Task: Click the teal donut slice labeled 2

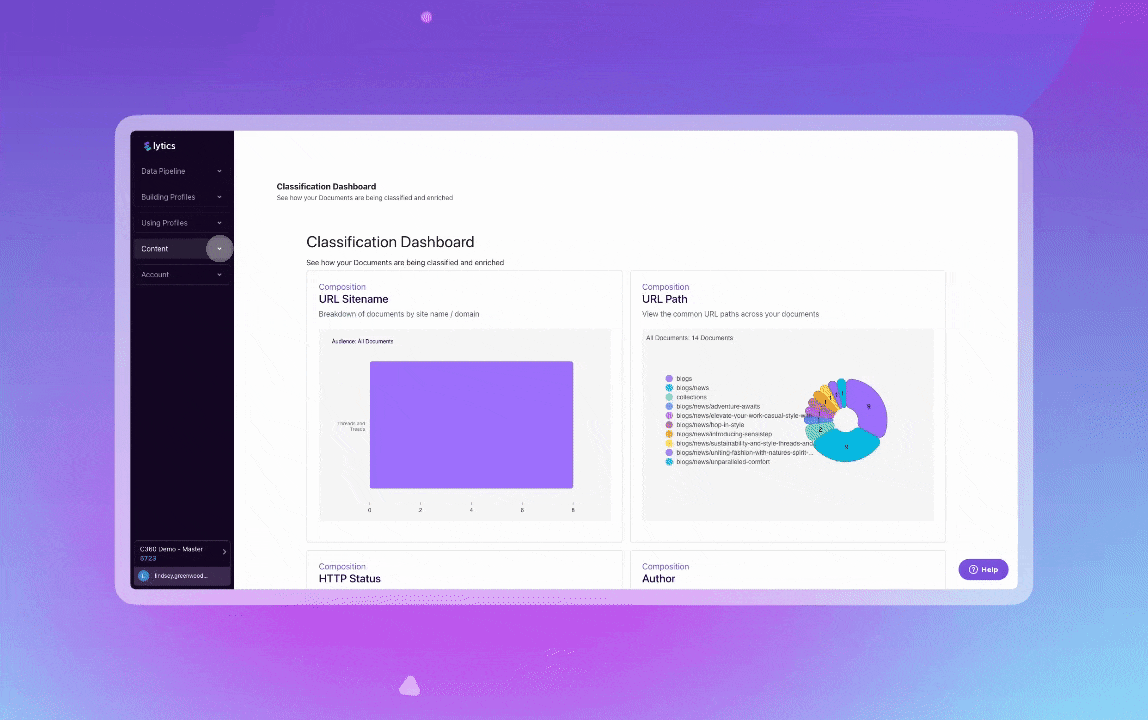Action: click(820, 429)
